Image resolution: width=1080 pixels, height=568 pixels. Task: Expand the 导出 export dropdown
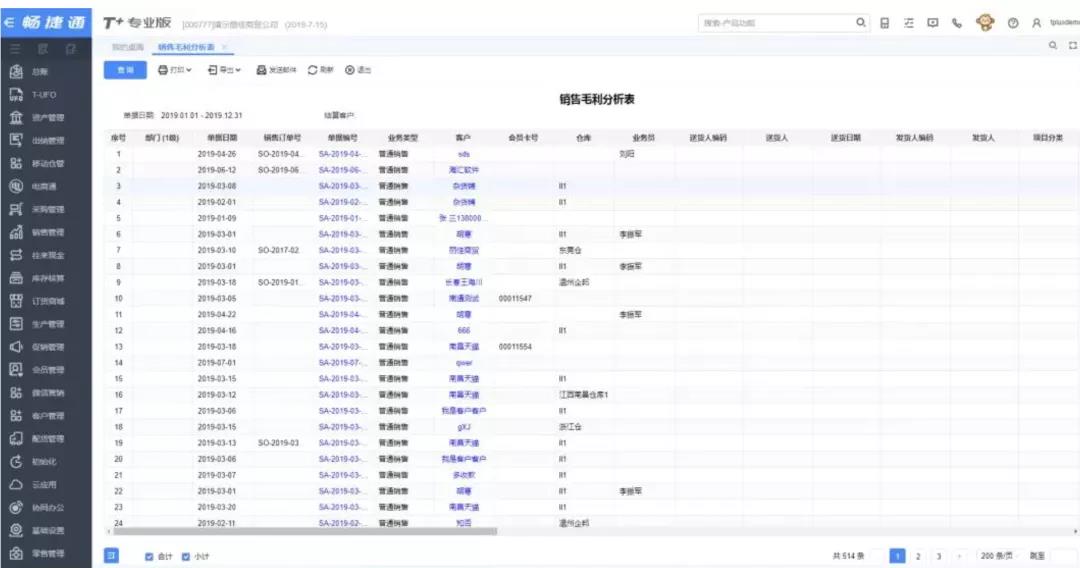pos(224,70)
